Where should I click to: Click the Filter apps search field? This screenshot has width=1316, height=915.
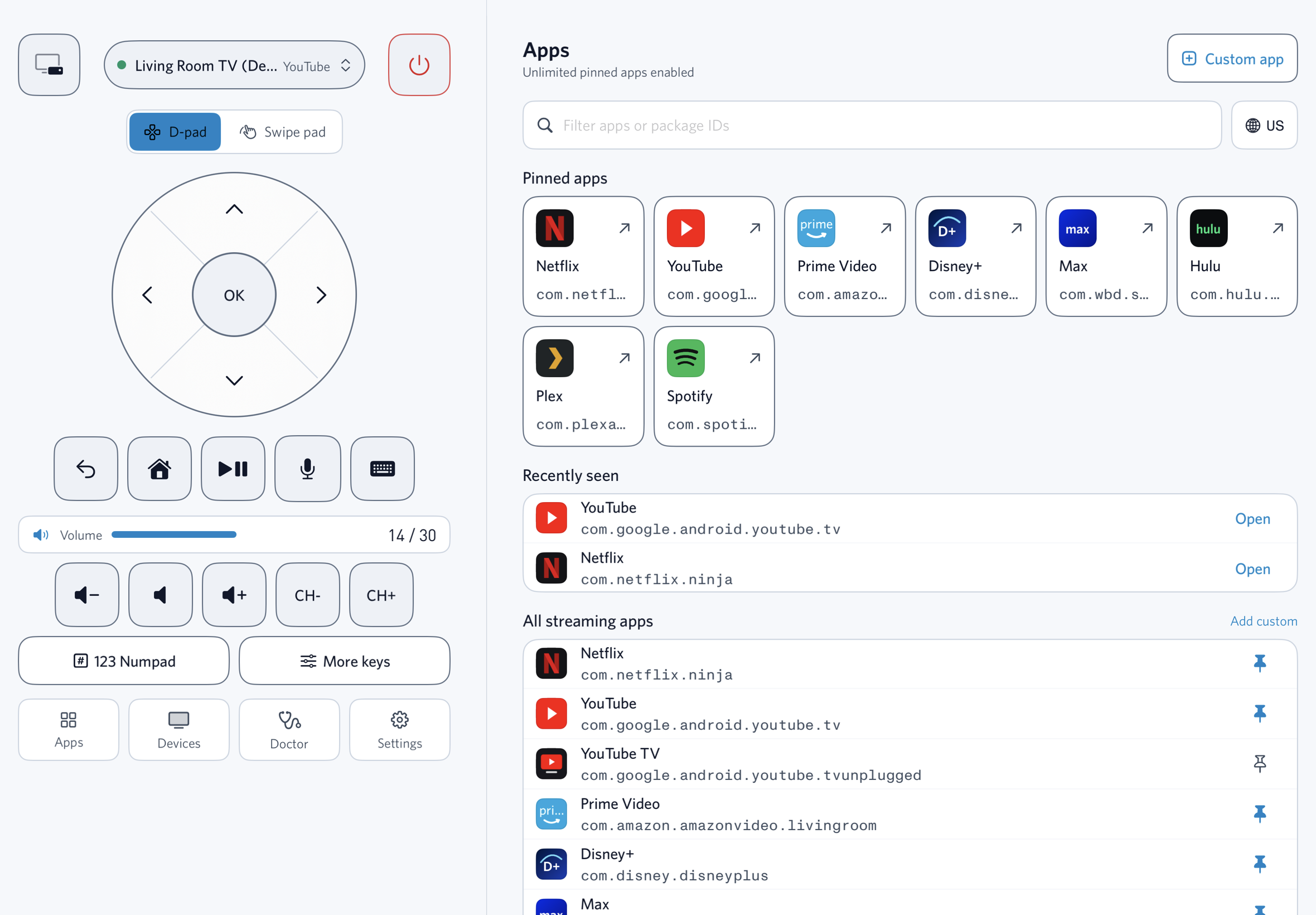[872, 125]
